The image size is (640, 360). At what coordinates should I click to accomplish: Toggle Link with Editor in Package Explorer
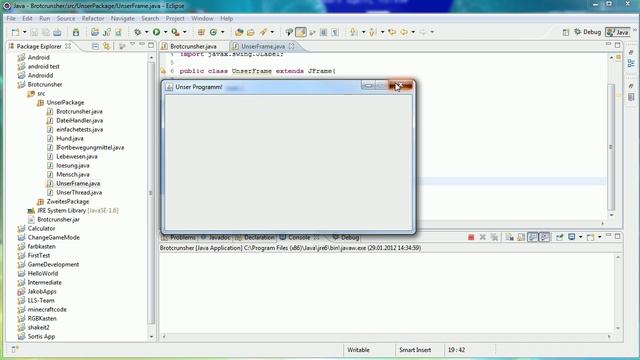[107, 46]
